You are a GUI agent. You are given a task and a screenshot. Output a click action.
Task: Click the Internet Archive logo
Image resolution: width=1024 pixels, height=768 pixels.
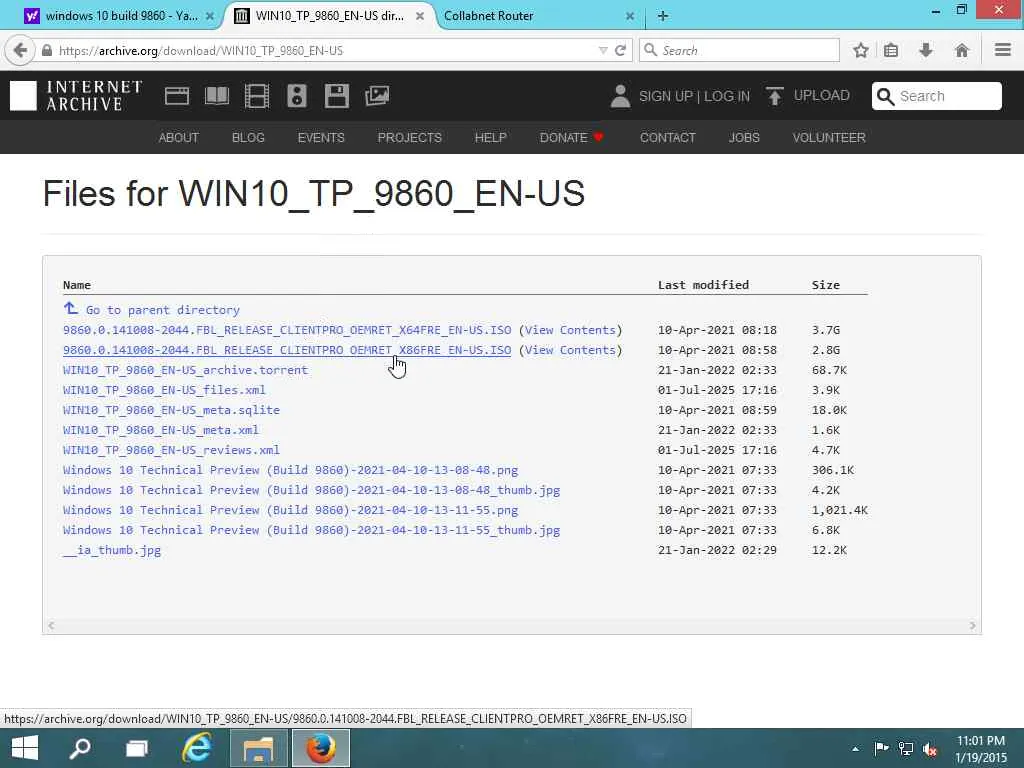click(x=76, y=96)
